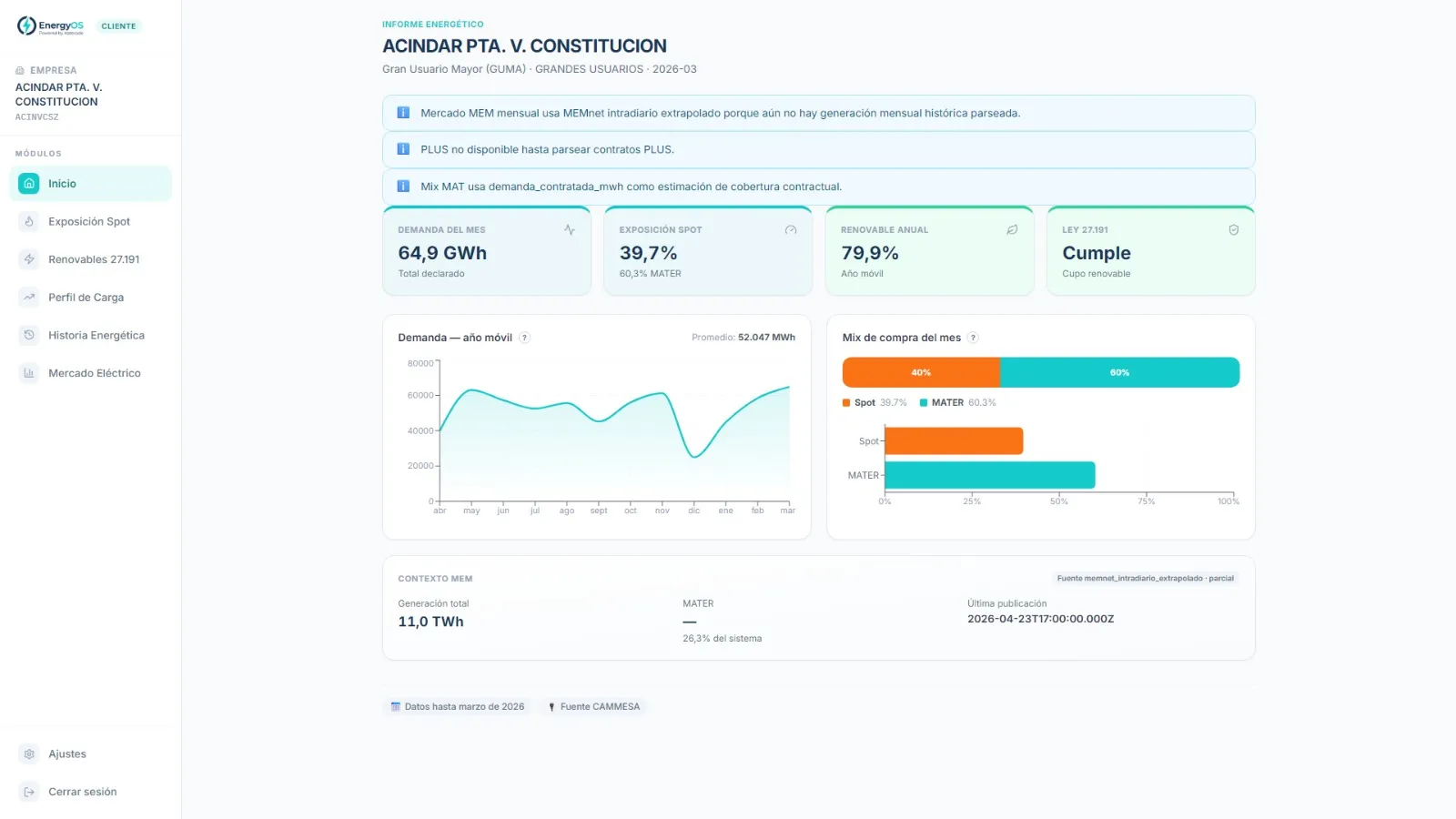1456x819 pixels.
Task: Click the home icon for Inicio
Action: pos(29,184)
